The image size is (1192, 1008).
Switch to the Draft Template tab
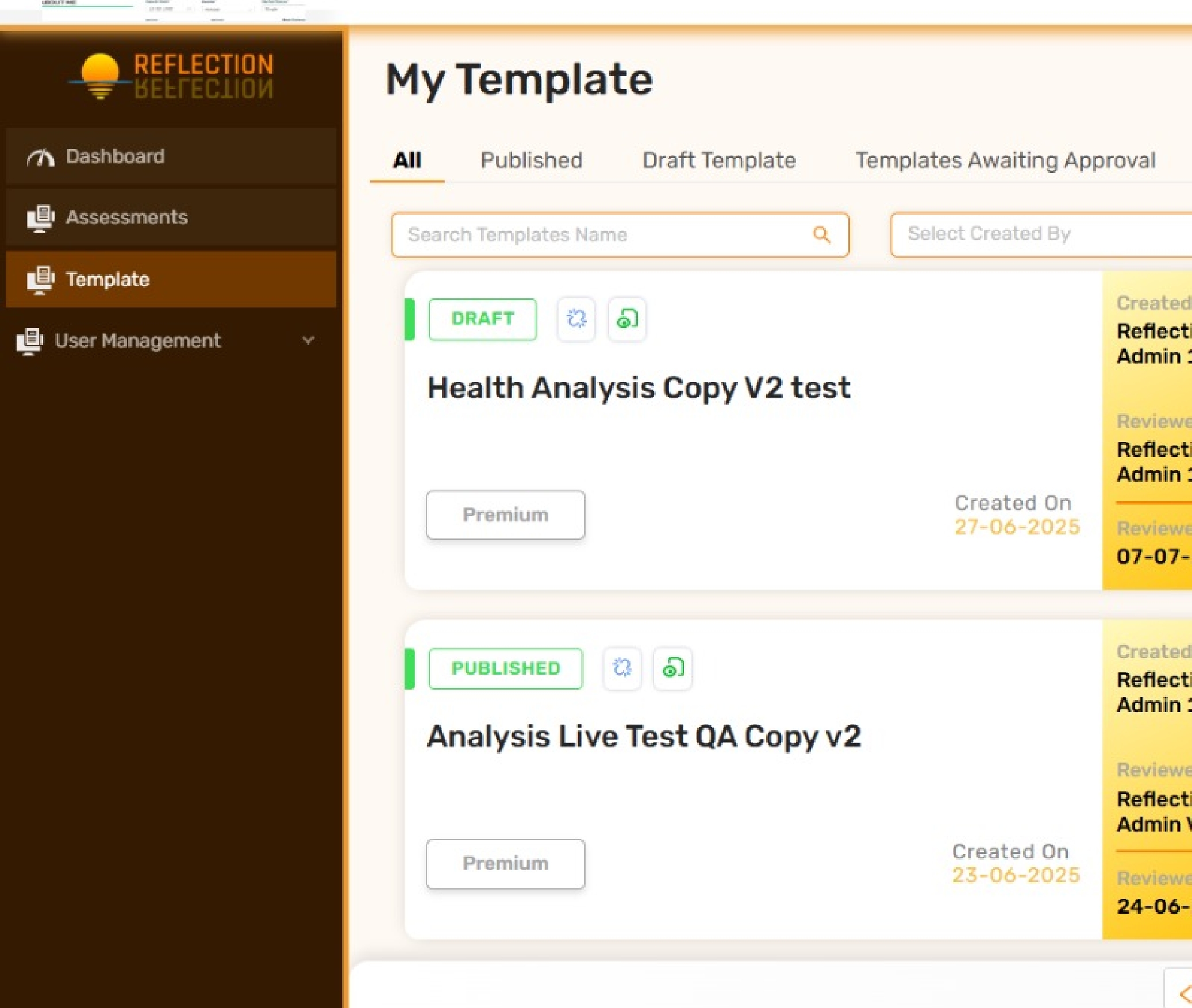click(x=719, y=160)
